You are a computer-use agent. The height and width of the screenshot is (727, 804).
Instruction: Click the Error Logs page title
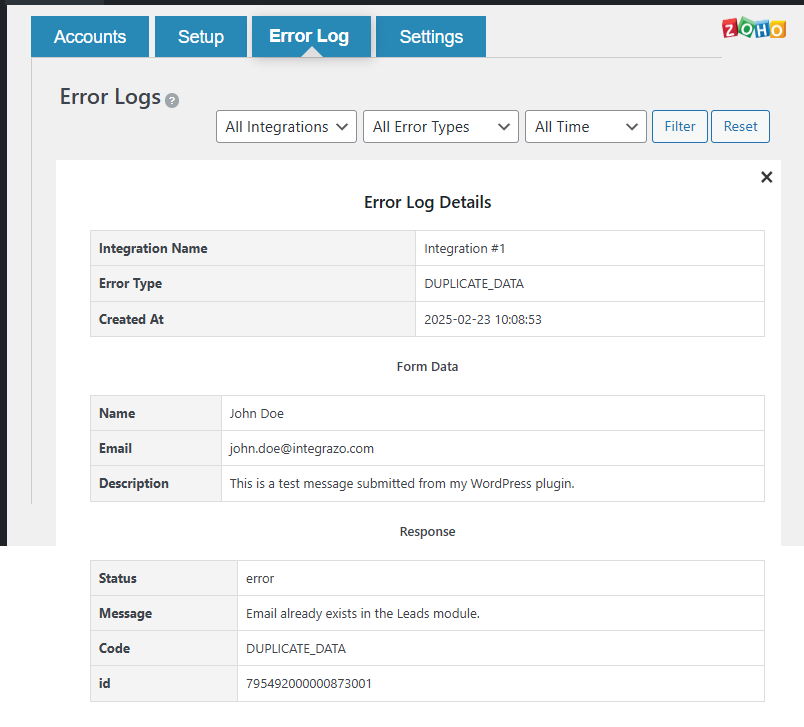(x=110, y=97)
